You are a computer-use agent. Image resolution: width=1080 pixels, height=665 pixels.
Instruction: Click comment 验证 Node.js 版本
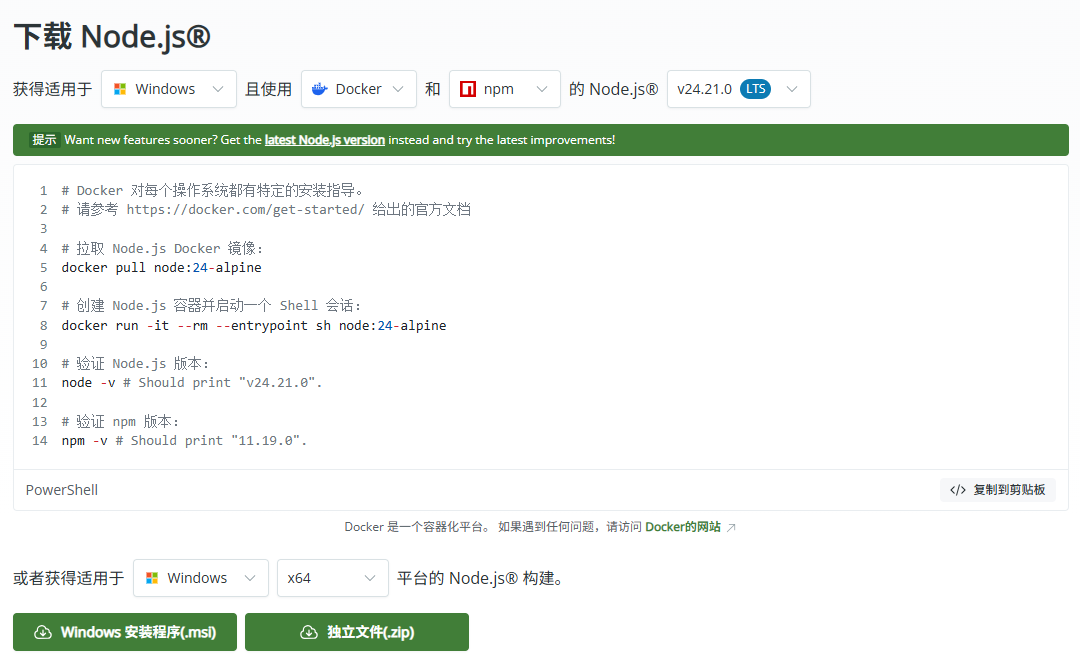click(135, 363)
